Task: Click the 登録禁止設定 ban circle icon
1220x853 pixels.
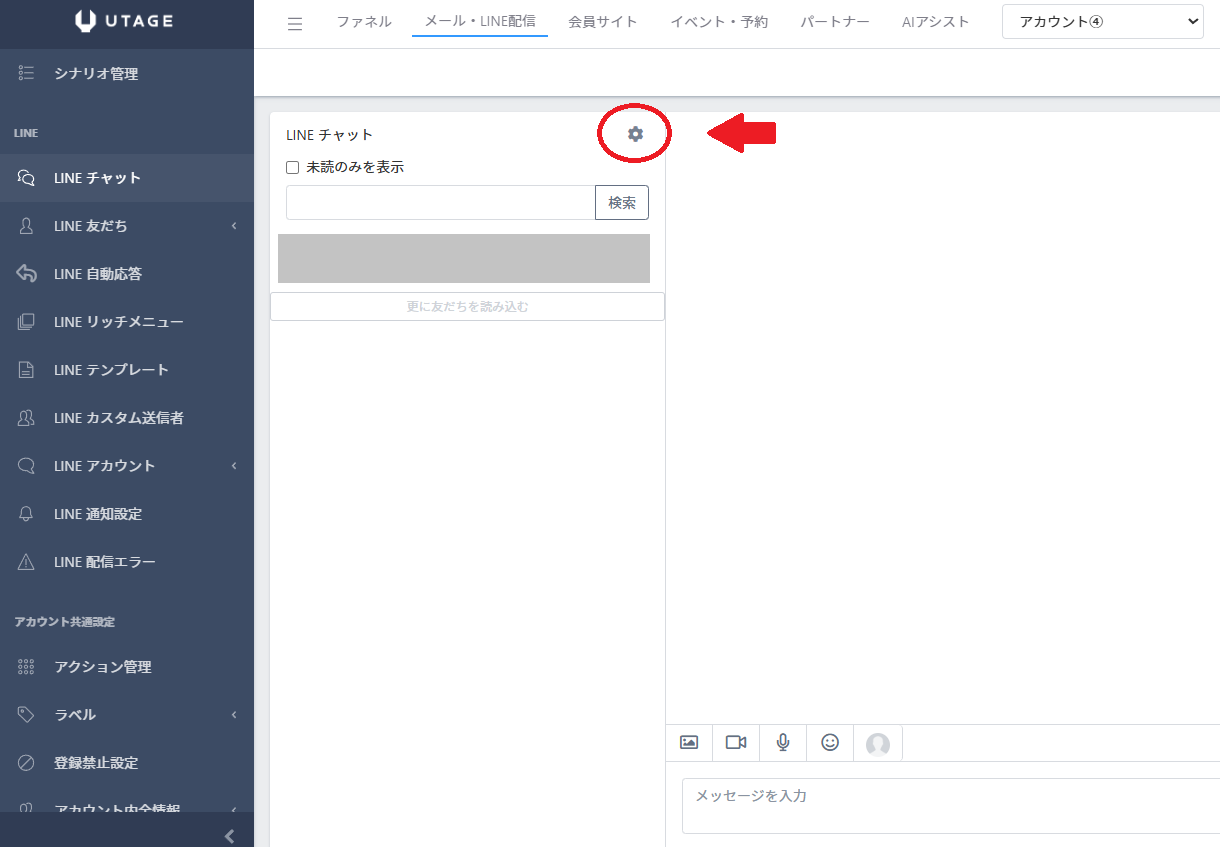Action: tap(27, 763)
